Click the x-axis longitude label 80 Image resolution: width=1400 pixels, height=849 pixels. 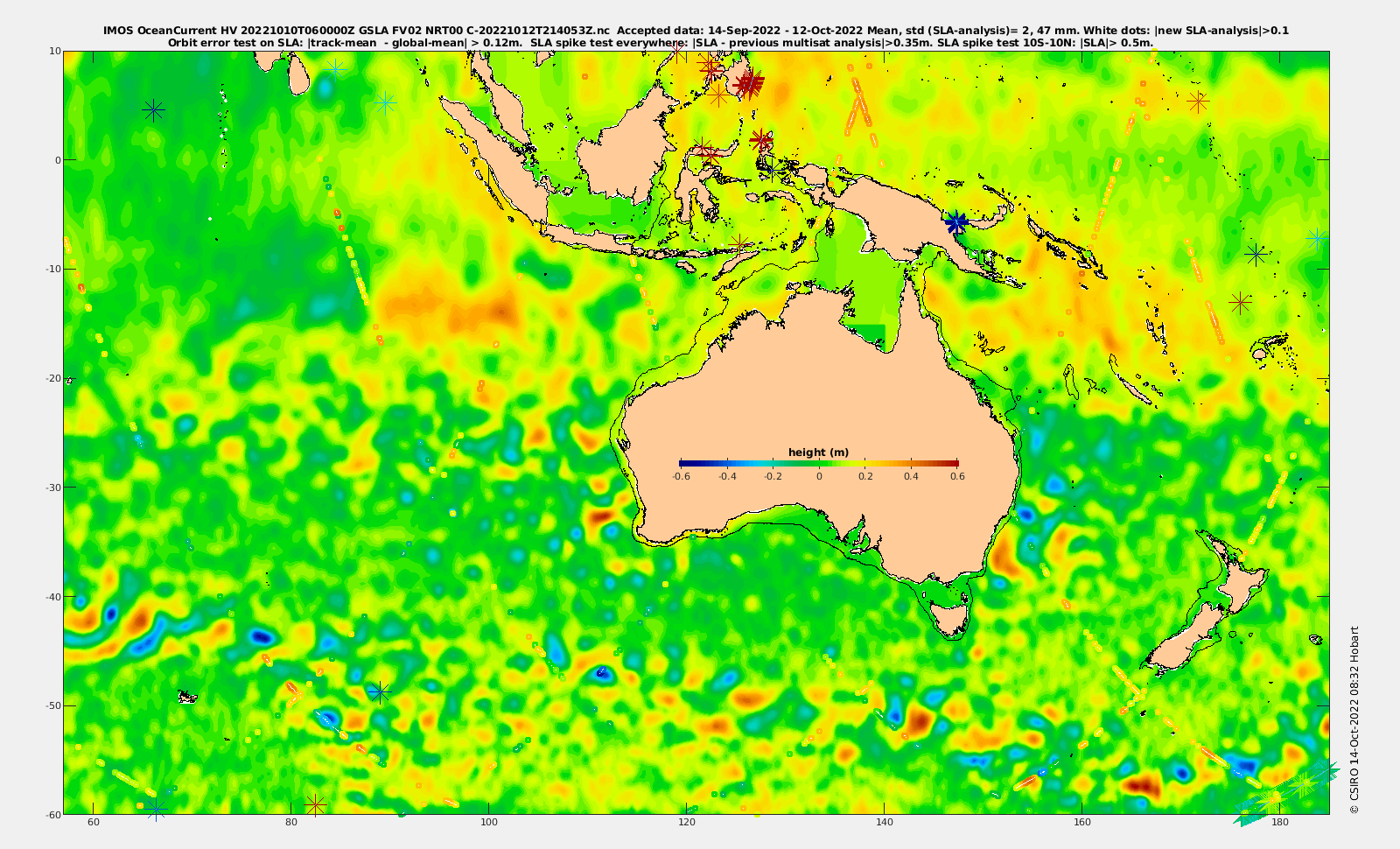coord(290,823)
